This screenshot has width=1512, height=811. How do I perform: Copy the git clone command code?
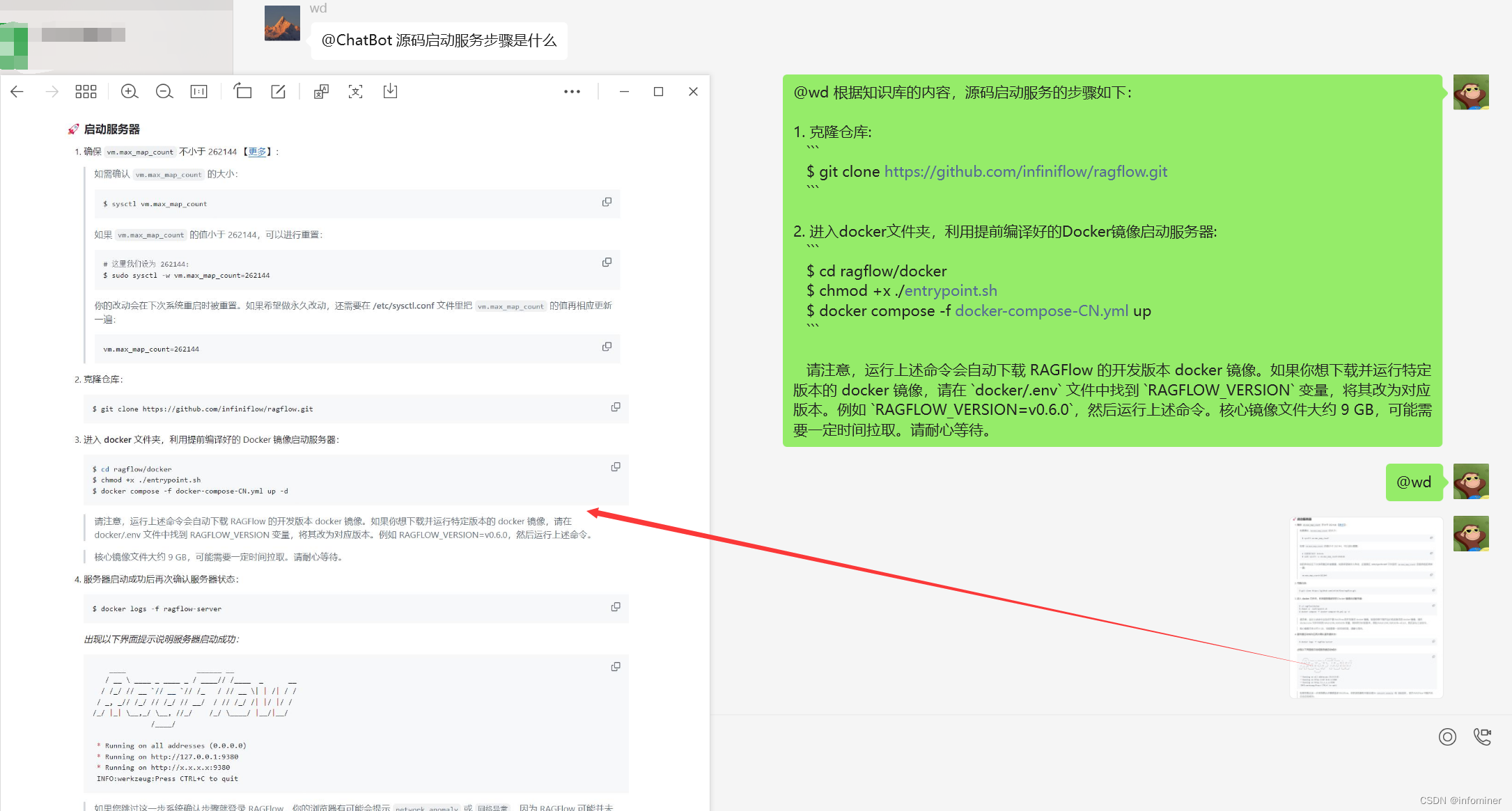point(616,407)
